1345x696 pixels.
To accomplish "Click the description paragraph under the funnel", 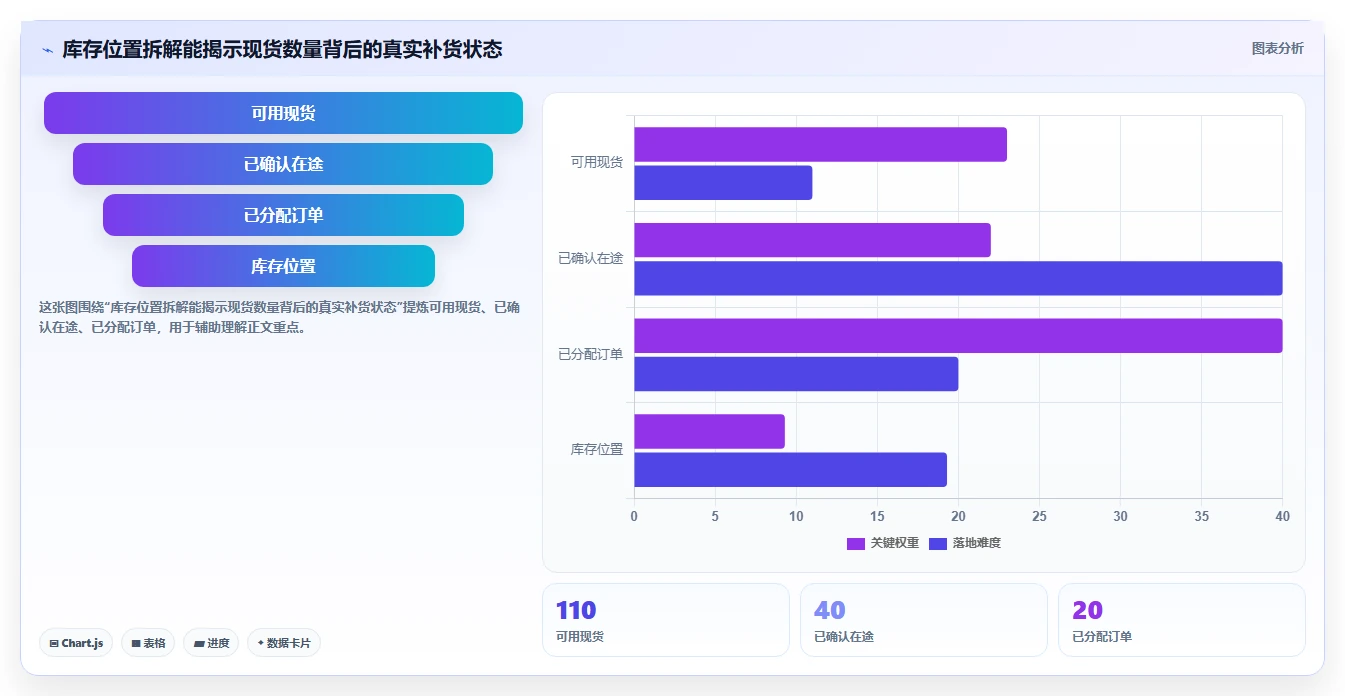I will [279, 317].
